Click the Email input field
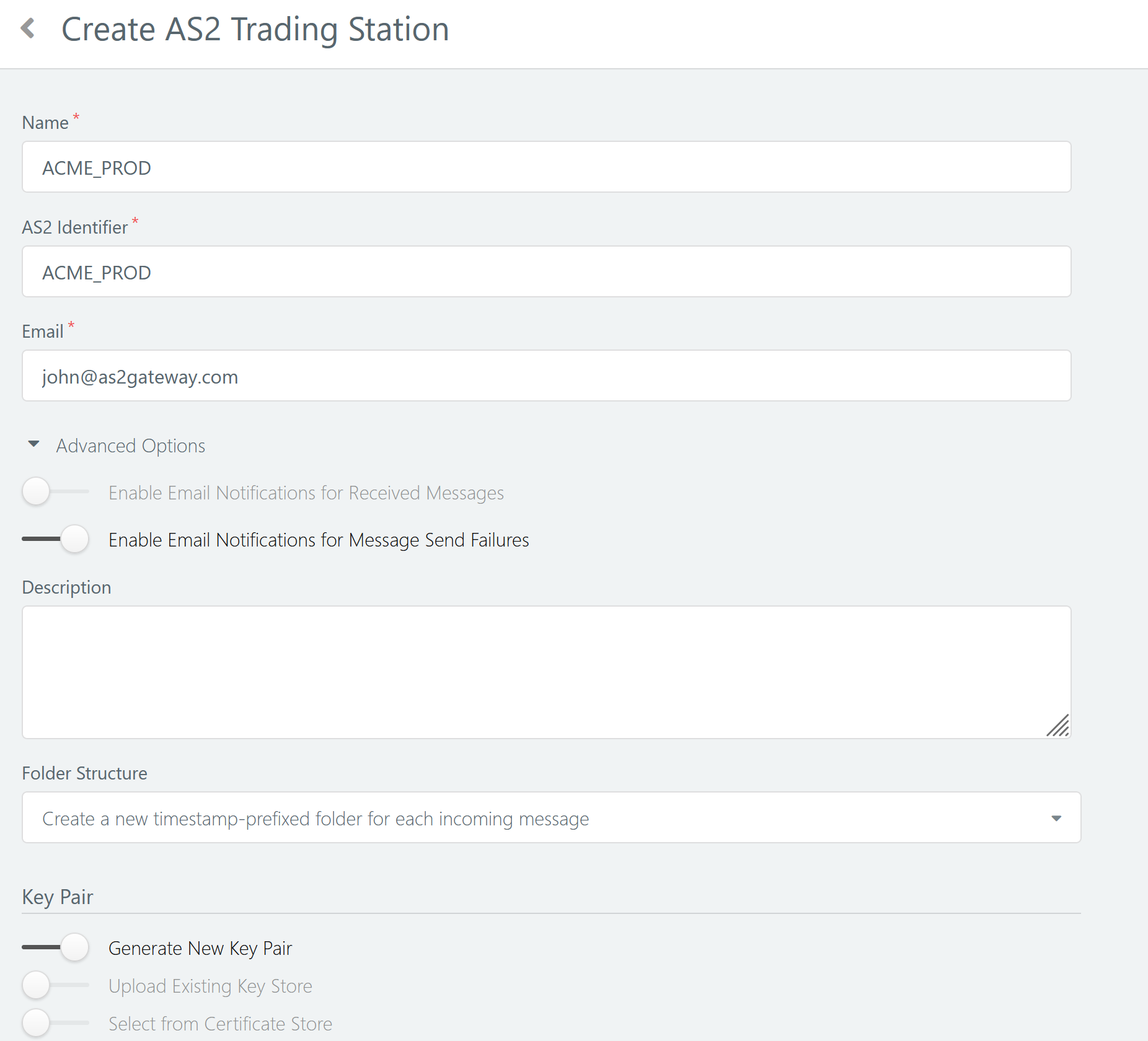Screen dimensions: 1148x1041 (546, 376)
